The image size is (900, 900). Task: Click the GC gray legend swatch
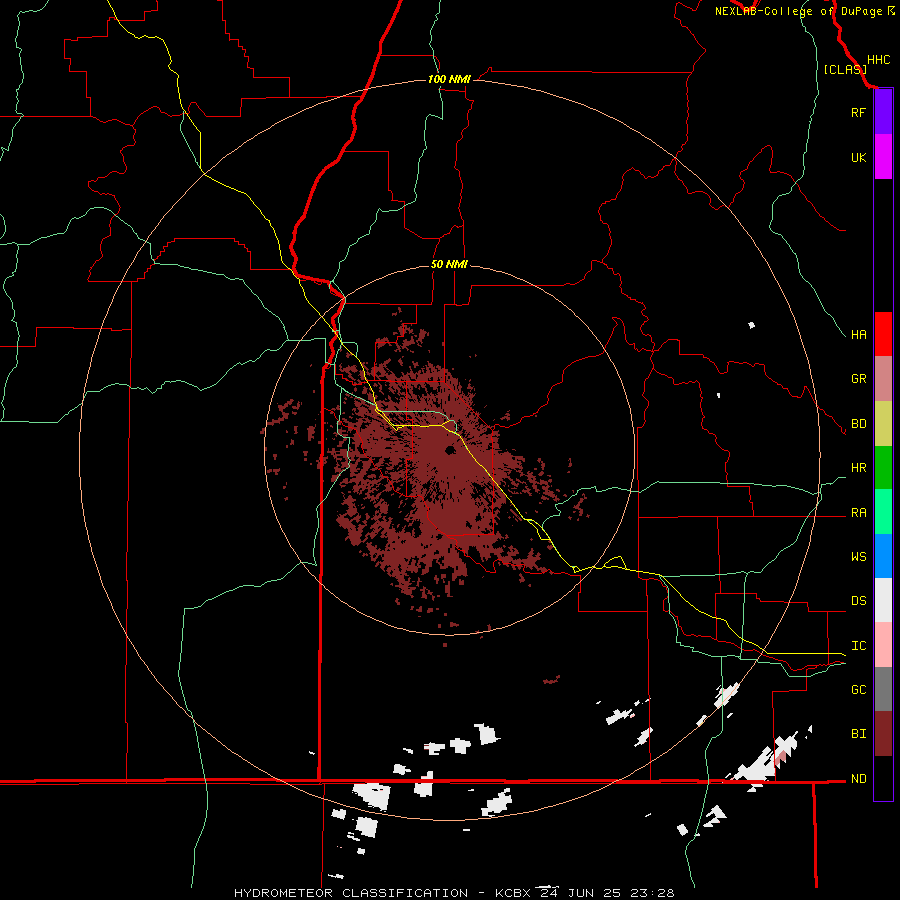pos(883,689)
